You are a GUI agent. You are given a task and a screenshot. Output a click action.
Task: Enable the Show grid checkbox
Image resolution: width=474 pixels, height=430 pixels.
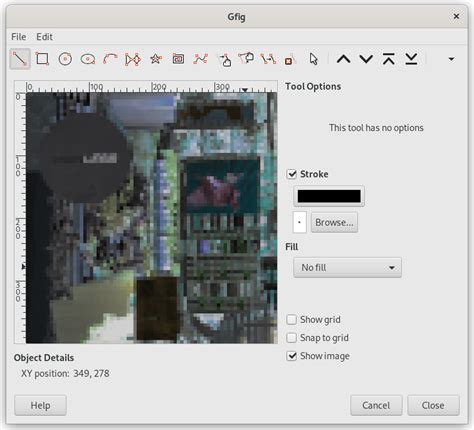click(292, 319)
